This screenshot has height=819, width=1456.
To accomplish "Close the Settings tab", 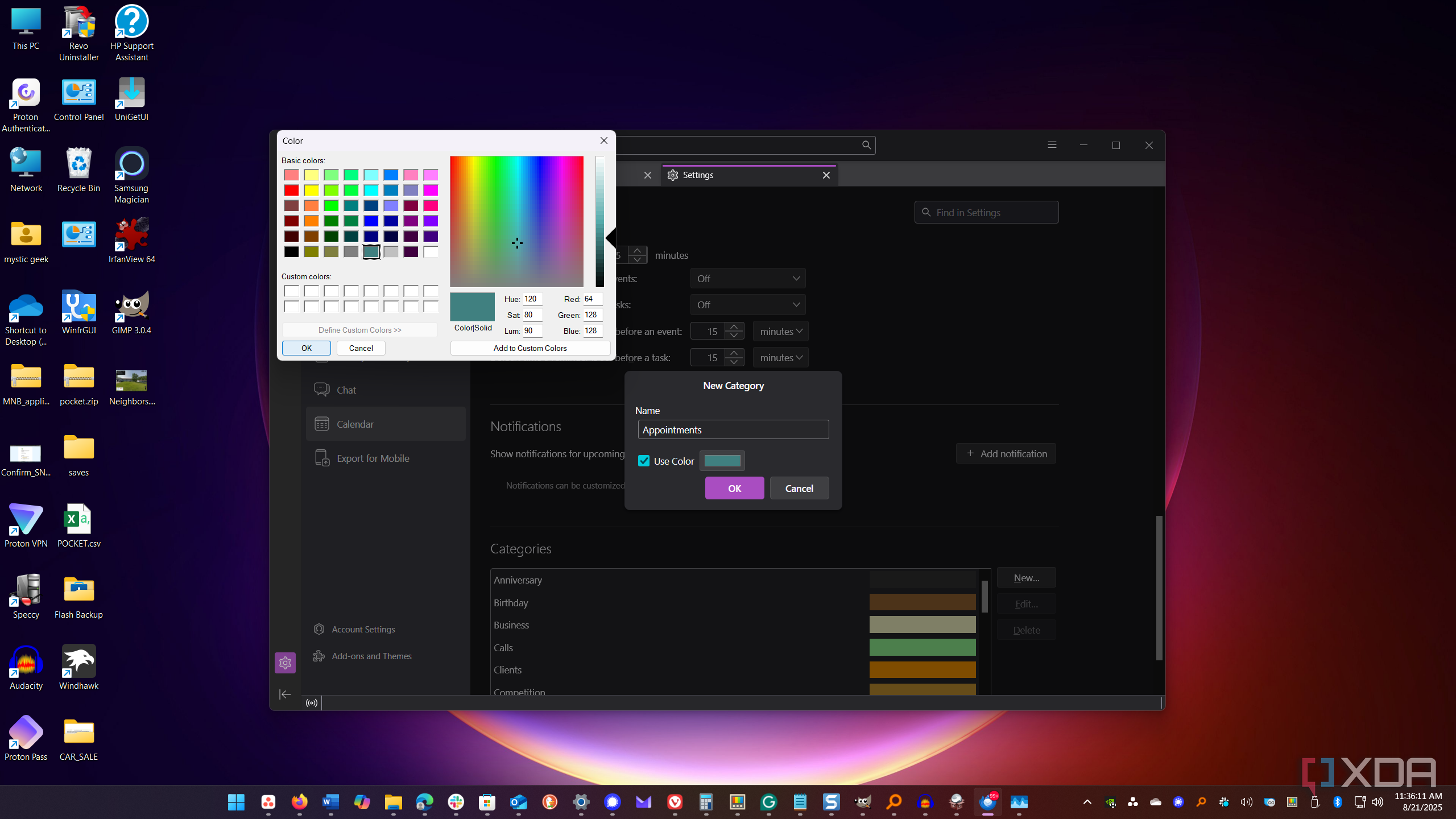I will click(x=826, y=175).
